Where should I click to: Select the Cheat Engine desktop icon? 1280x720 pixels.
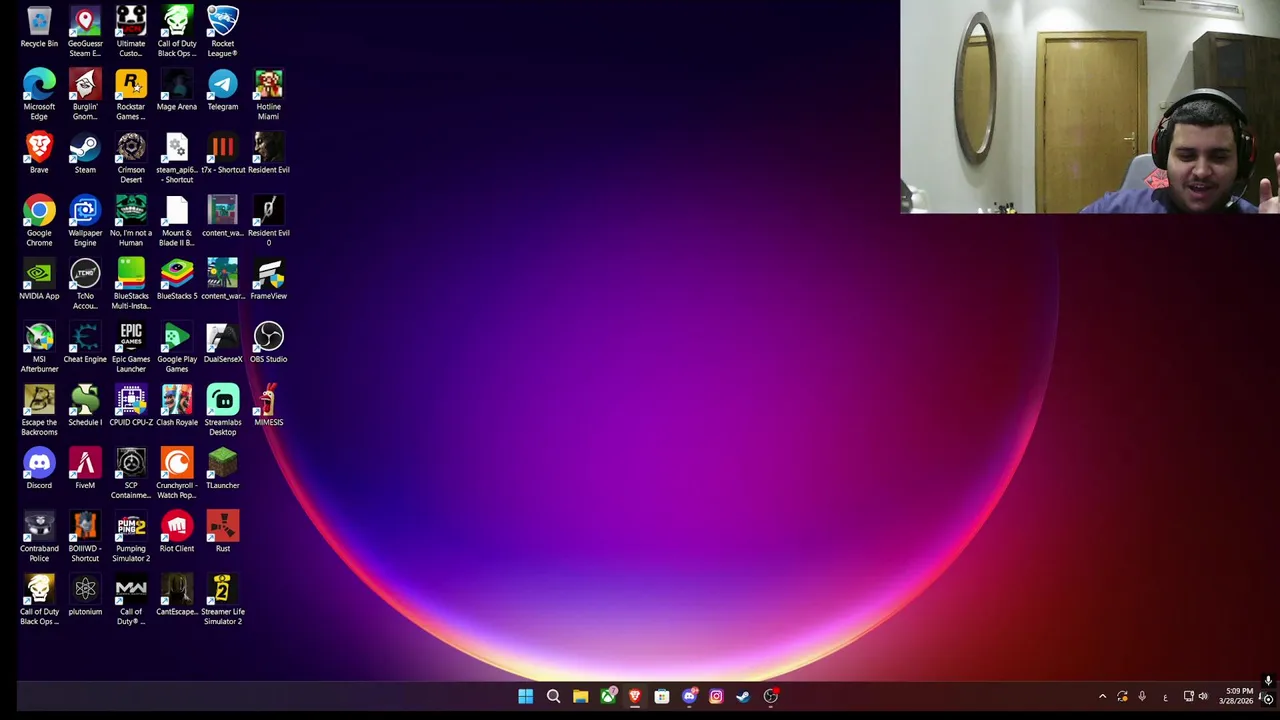[85, 342]
